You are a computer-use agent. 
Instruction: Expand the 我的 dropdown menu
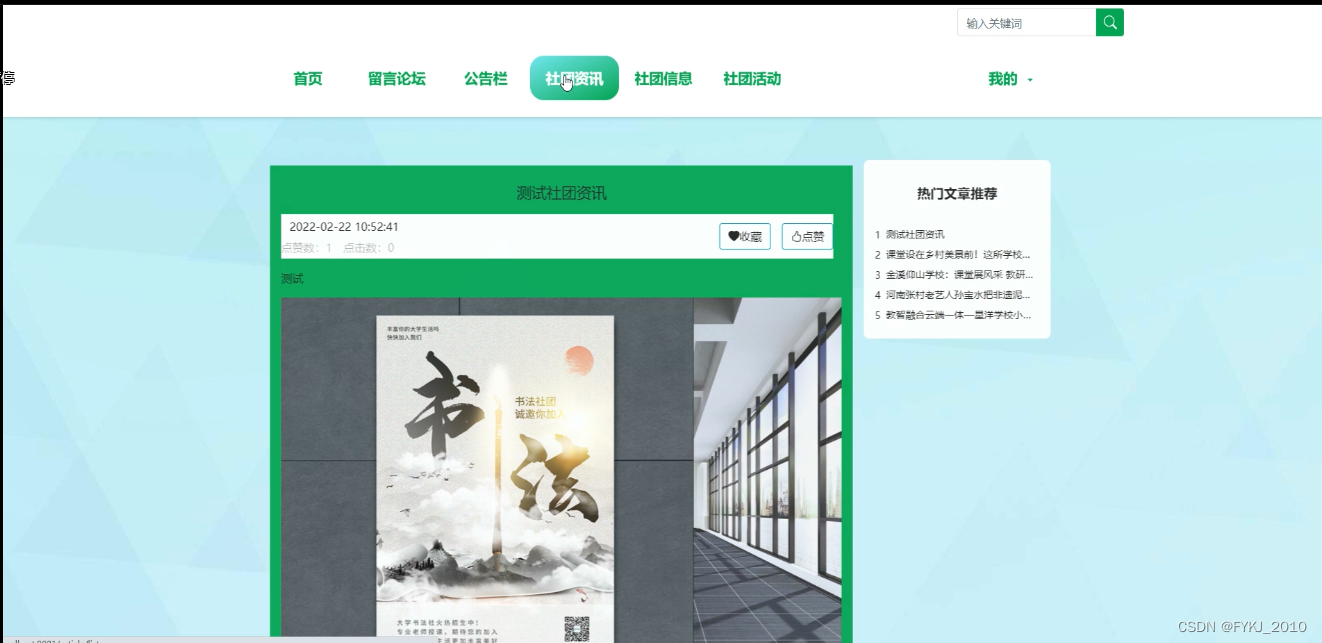tap(1010, 79)
